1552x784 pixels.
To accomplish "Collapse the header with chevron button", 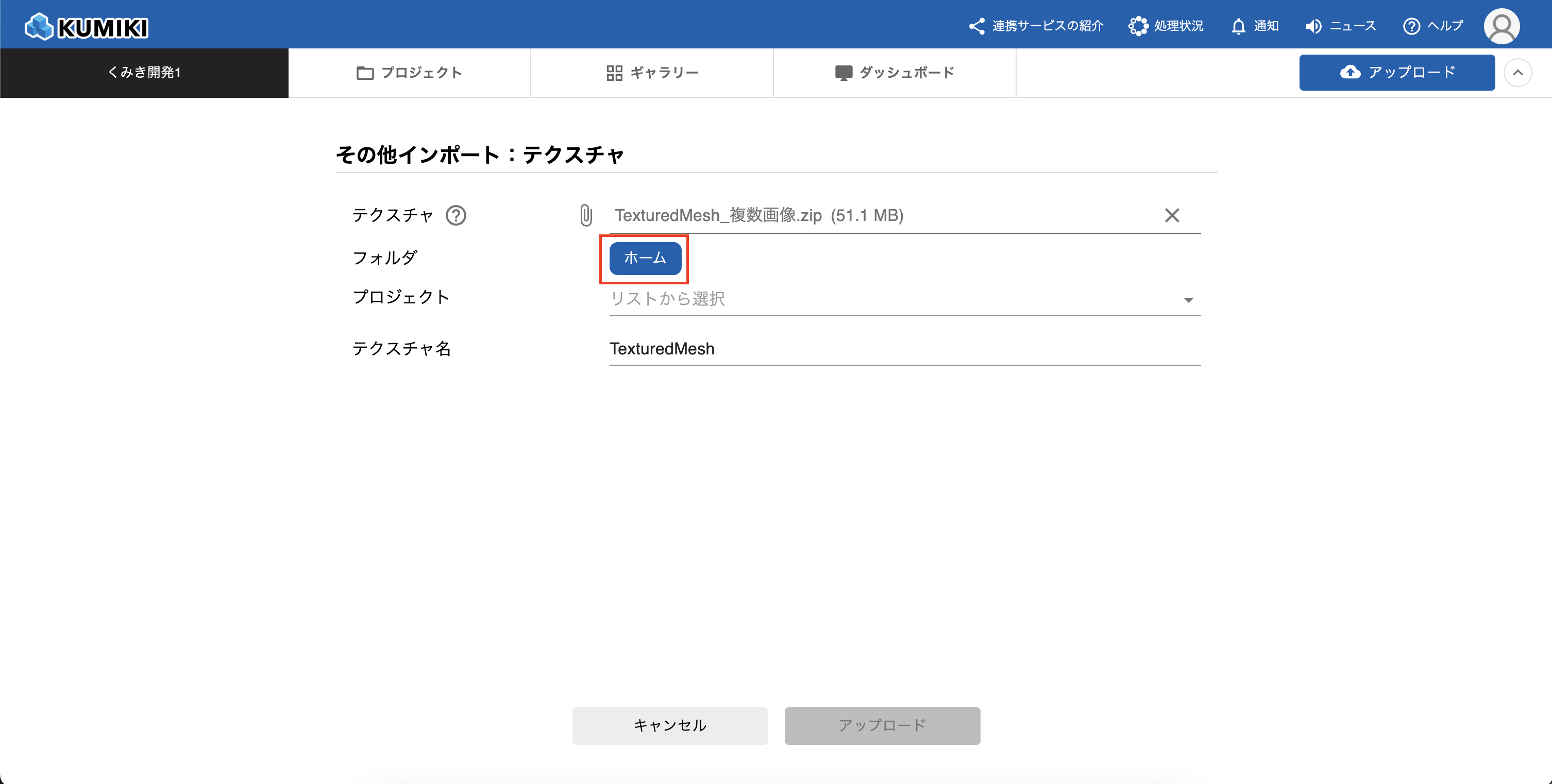I will [1517, 72].
